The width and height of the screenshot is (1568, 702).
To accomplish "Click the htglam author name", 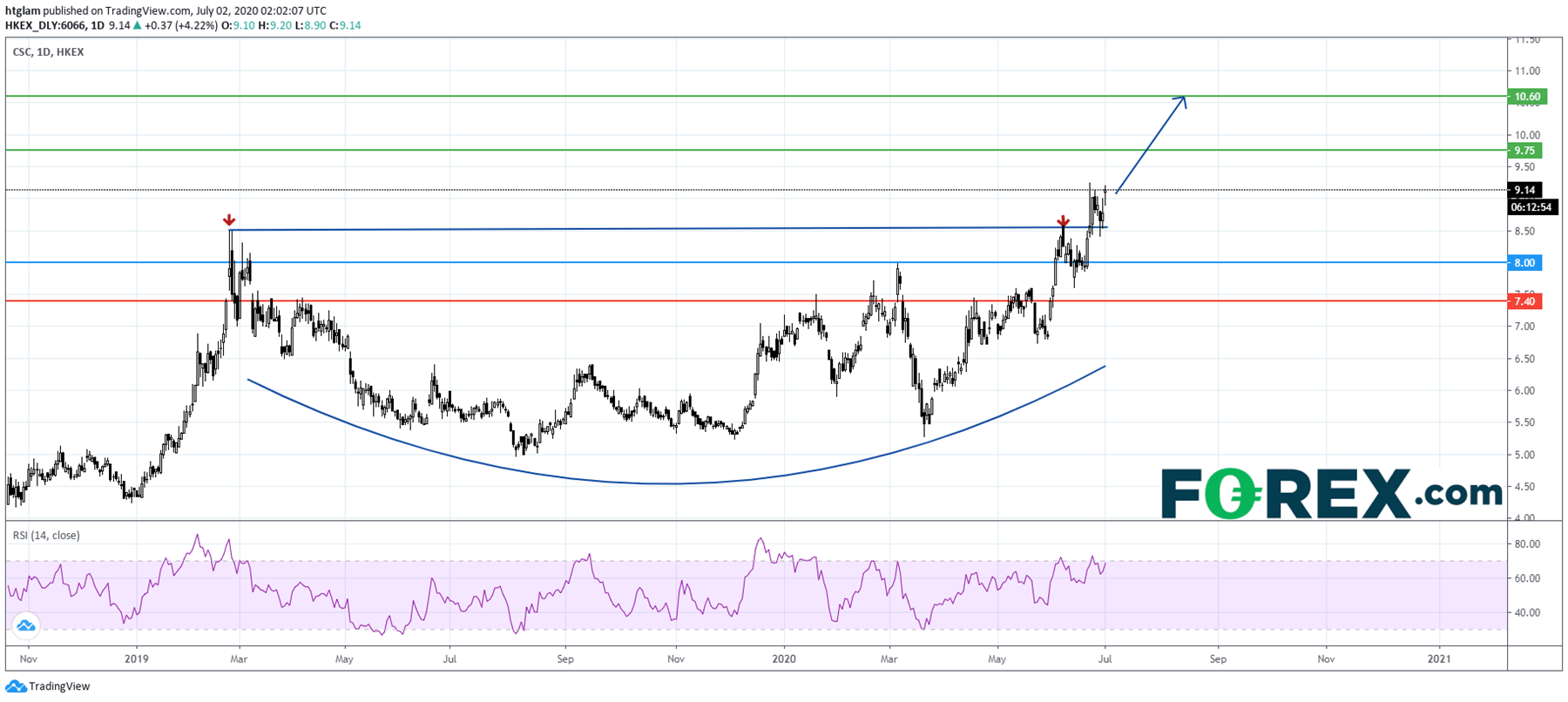I will pos(23,11).
